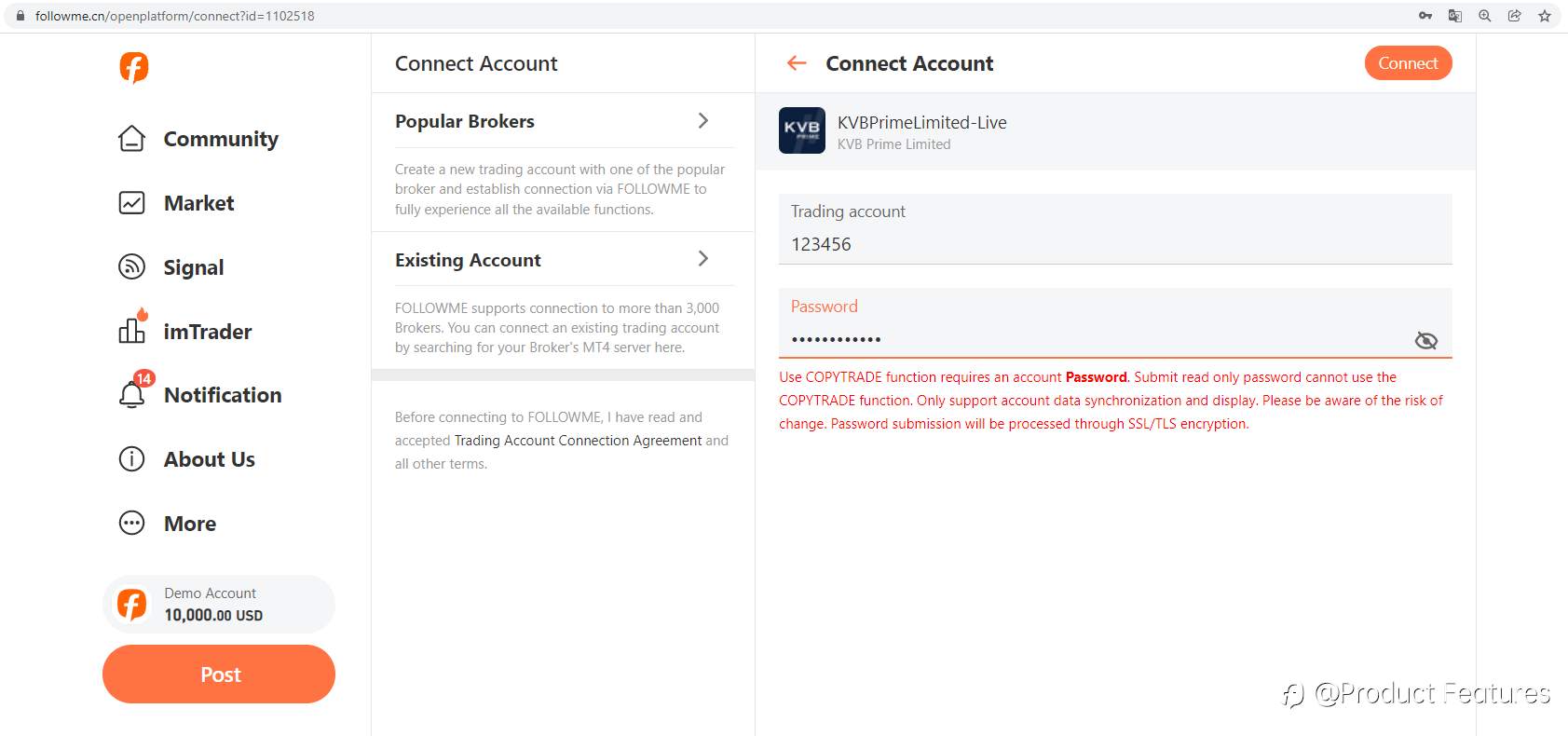The width and height of the screenshot is (1568, 736).
Task: Click the KVBPrimeLimited-Live server name
Action: click(921, 122)
